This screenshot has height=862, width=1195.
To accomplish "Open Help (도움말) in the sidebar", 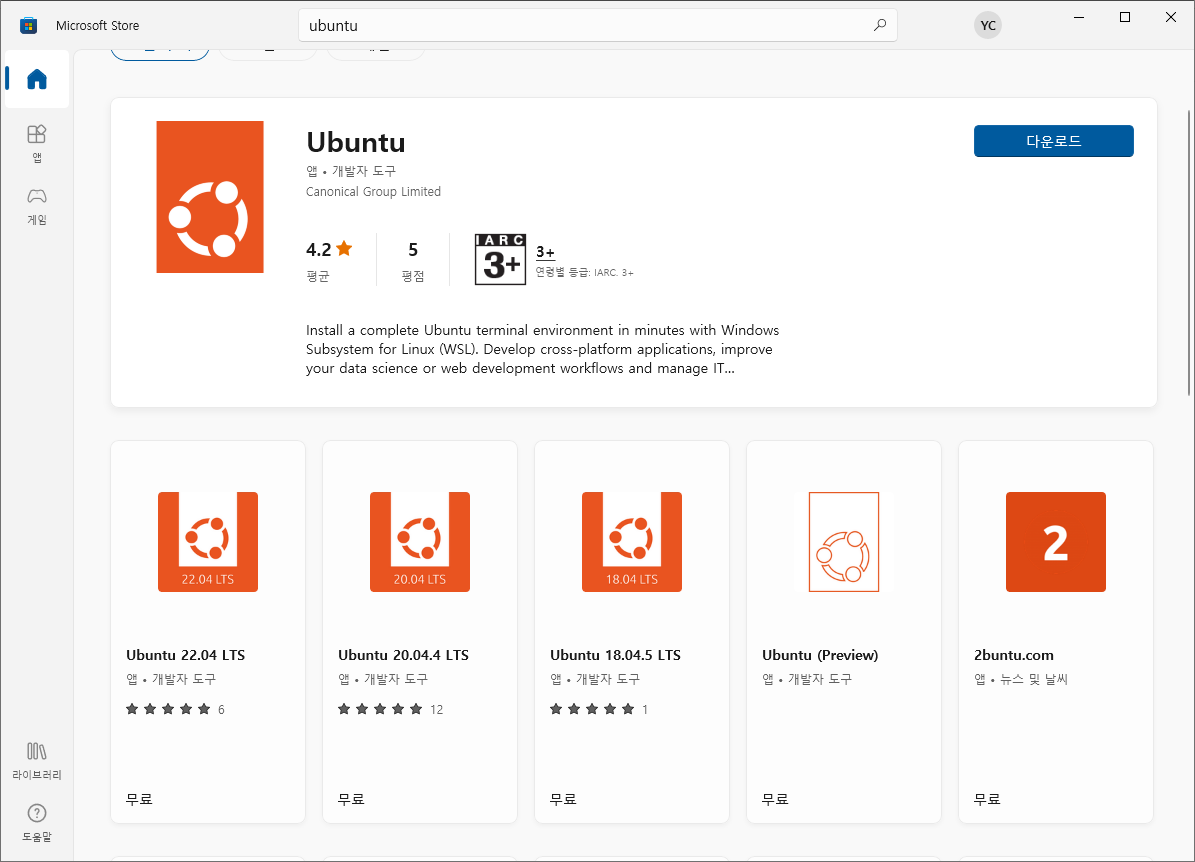I will [x=37, y=822].
